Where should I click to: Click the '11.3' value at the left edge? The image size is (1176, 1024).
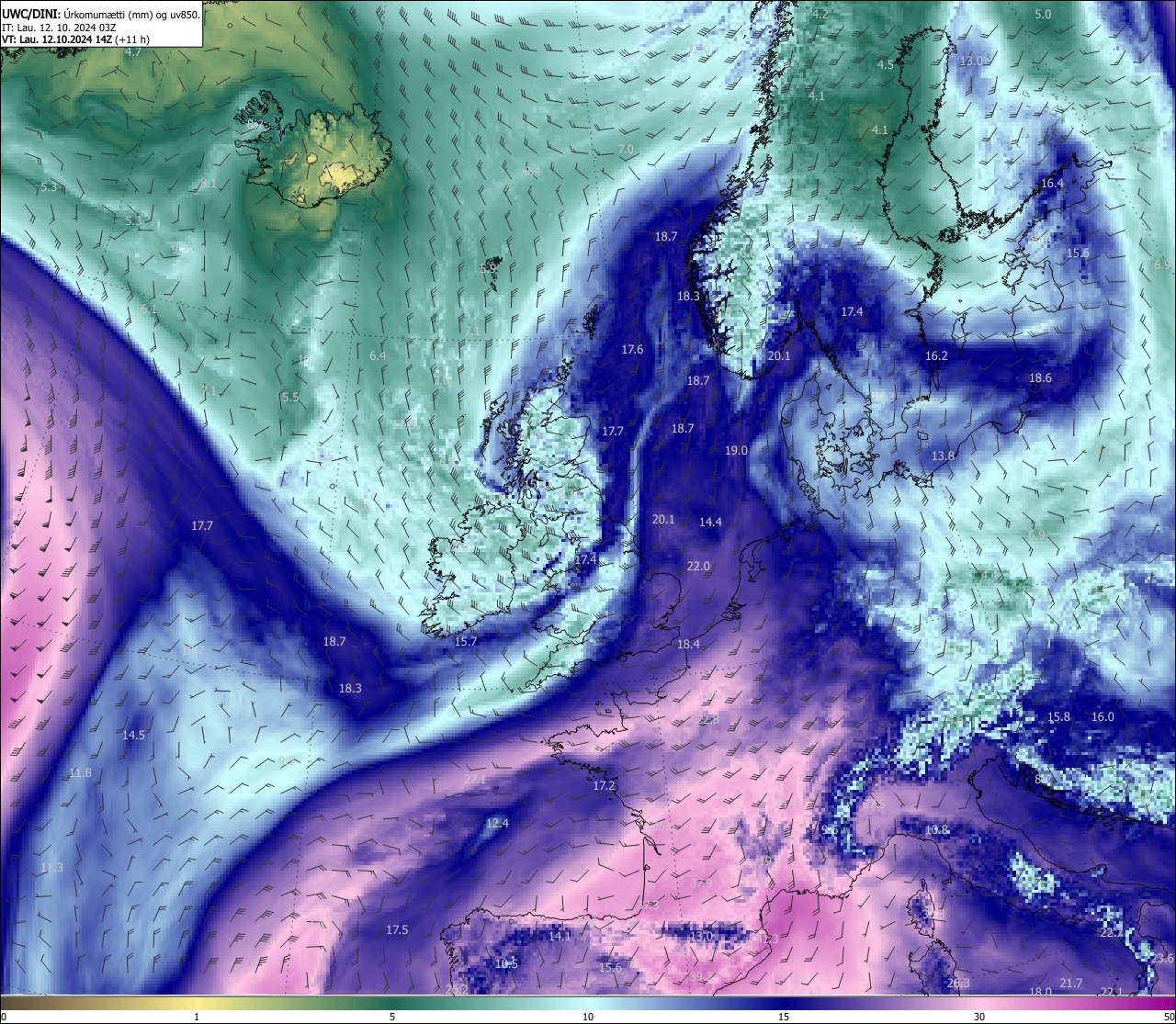(x=51, y=868)
